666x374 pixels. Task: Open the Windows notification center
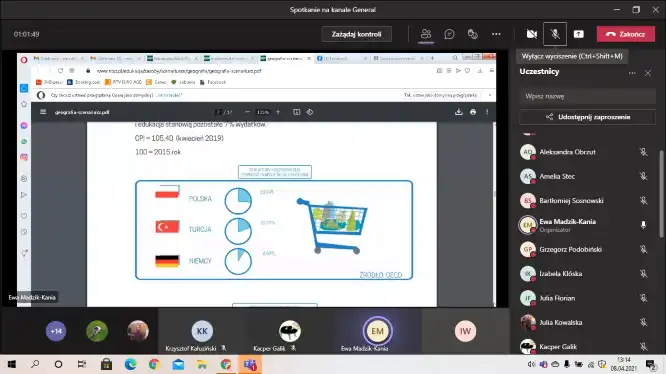[x=650, y=364]
